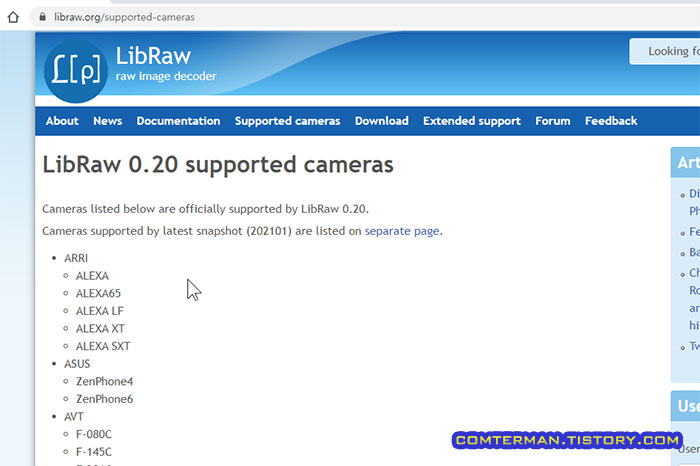
Task: Open the Extended support menu item
Action: pos(472,121)
